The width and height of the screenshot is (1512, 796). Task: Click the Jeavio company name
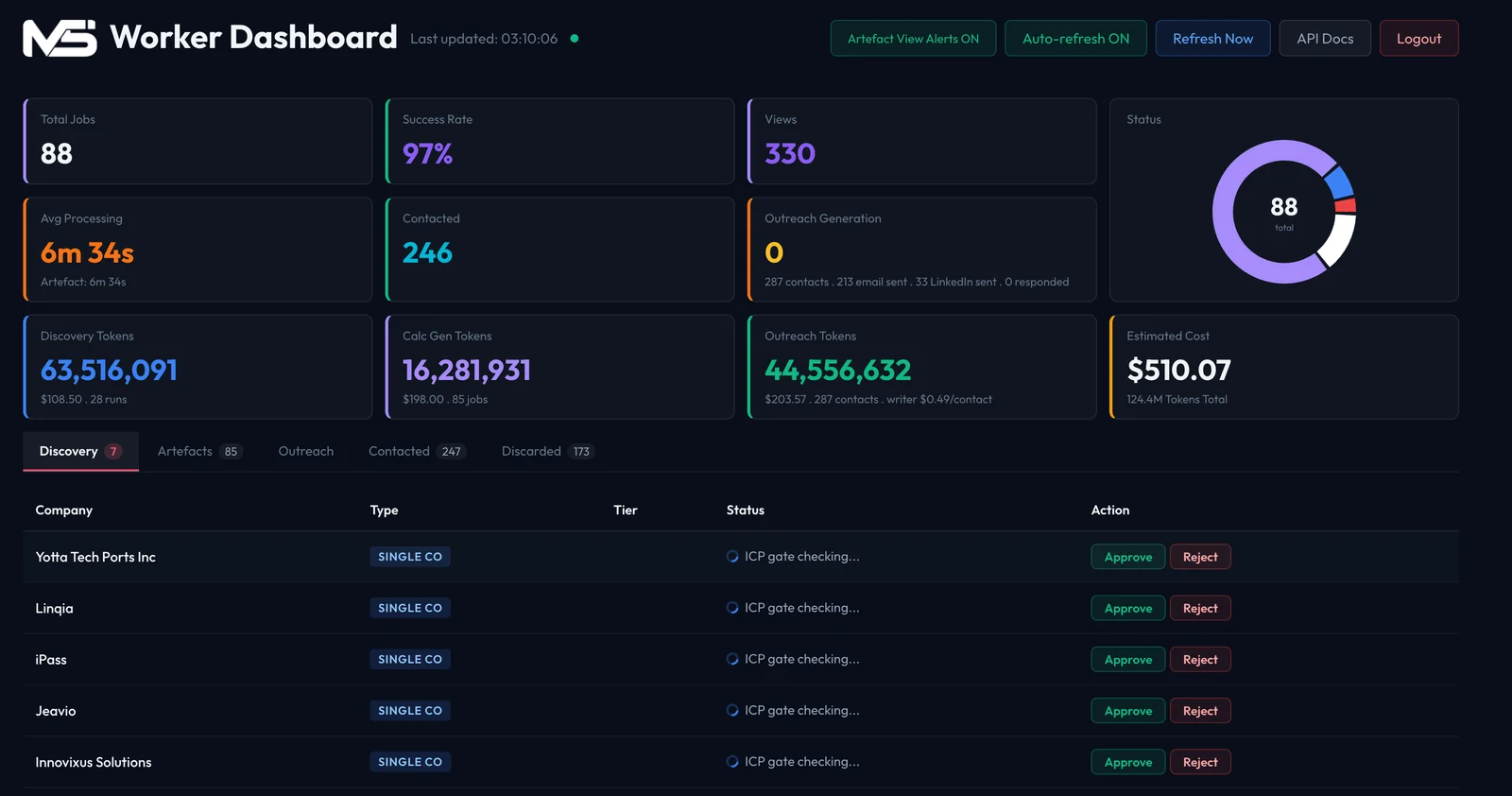click(56, 711)
